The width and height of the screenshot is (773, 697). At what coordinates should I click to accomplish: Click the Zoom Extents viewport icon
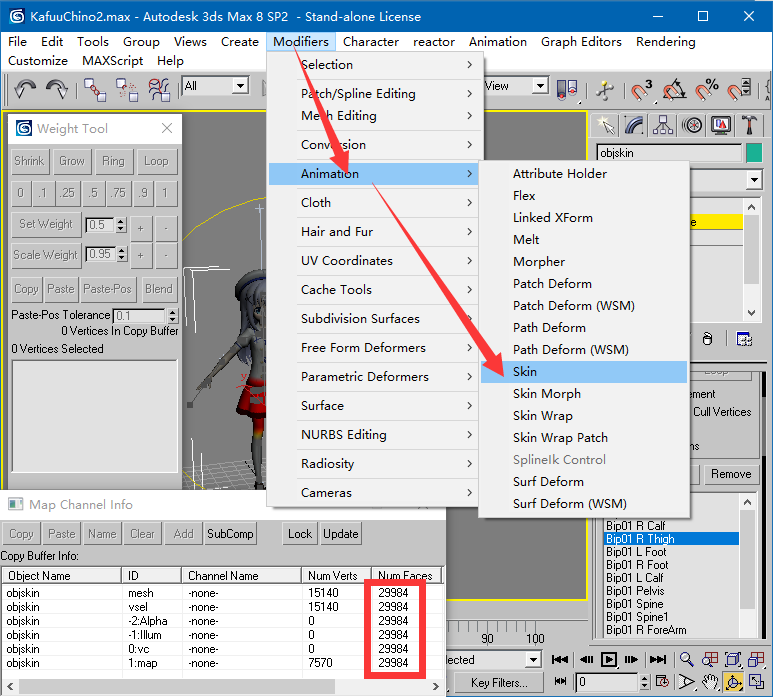coord(733,659)
